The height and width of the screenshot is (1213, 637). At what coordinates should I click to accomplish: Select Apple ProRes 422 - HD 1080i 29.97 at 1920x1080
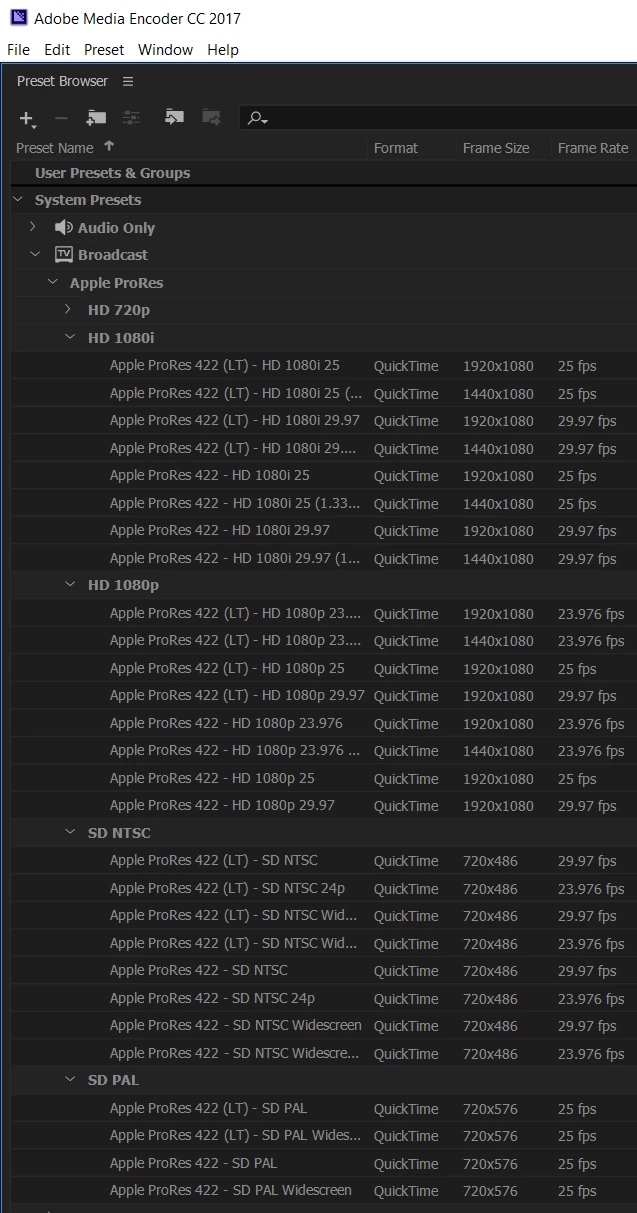(323, 531)
